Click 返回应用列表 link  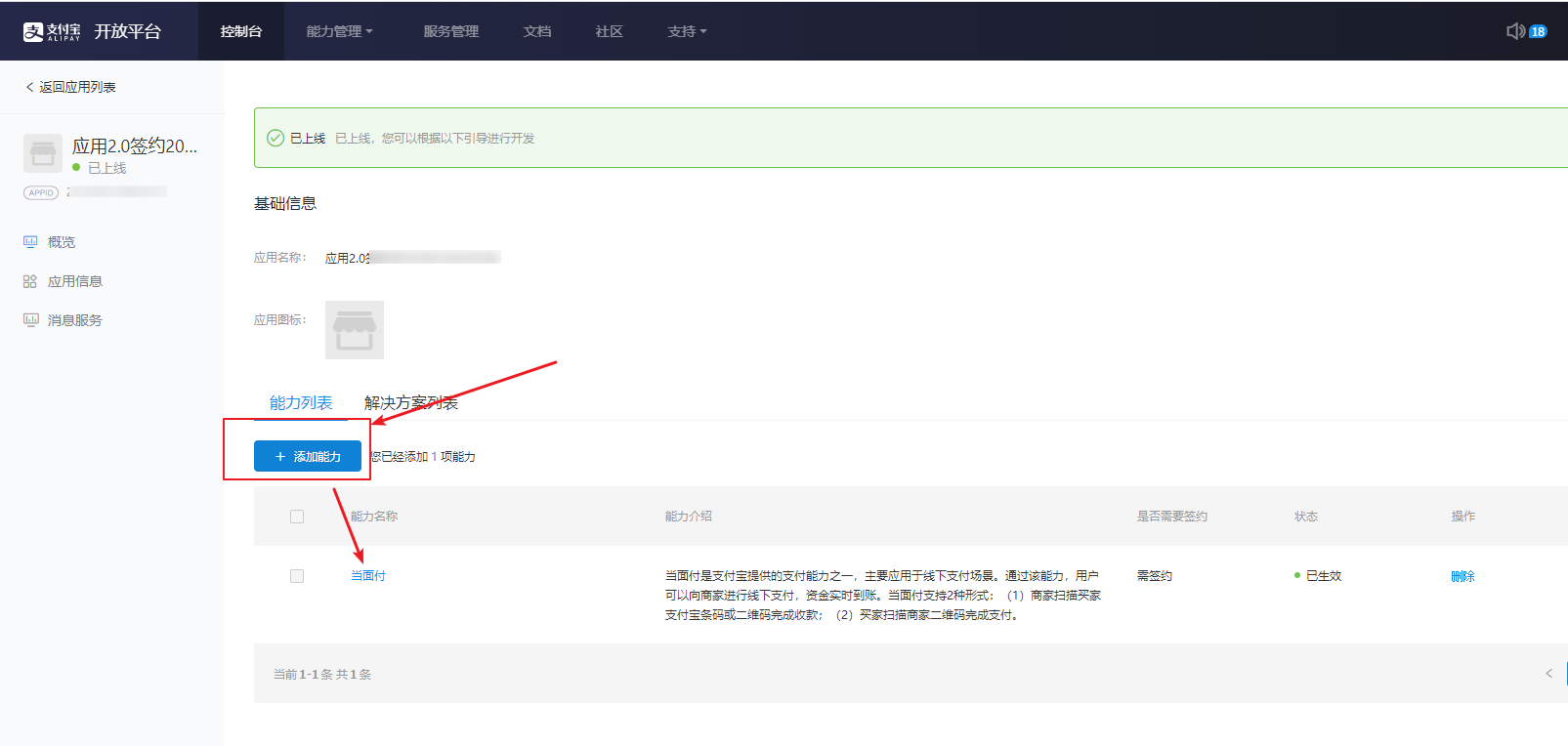point(77,87)
